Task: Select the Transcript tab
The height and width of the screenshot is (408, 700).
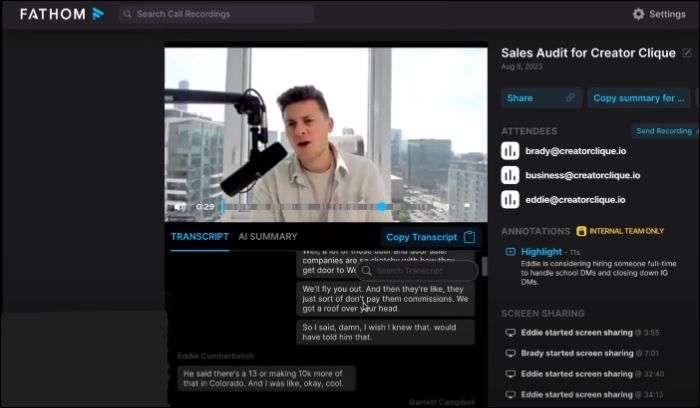Action: click(x=200, y=237)
